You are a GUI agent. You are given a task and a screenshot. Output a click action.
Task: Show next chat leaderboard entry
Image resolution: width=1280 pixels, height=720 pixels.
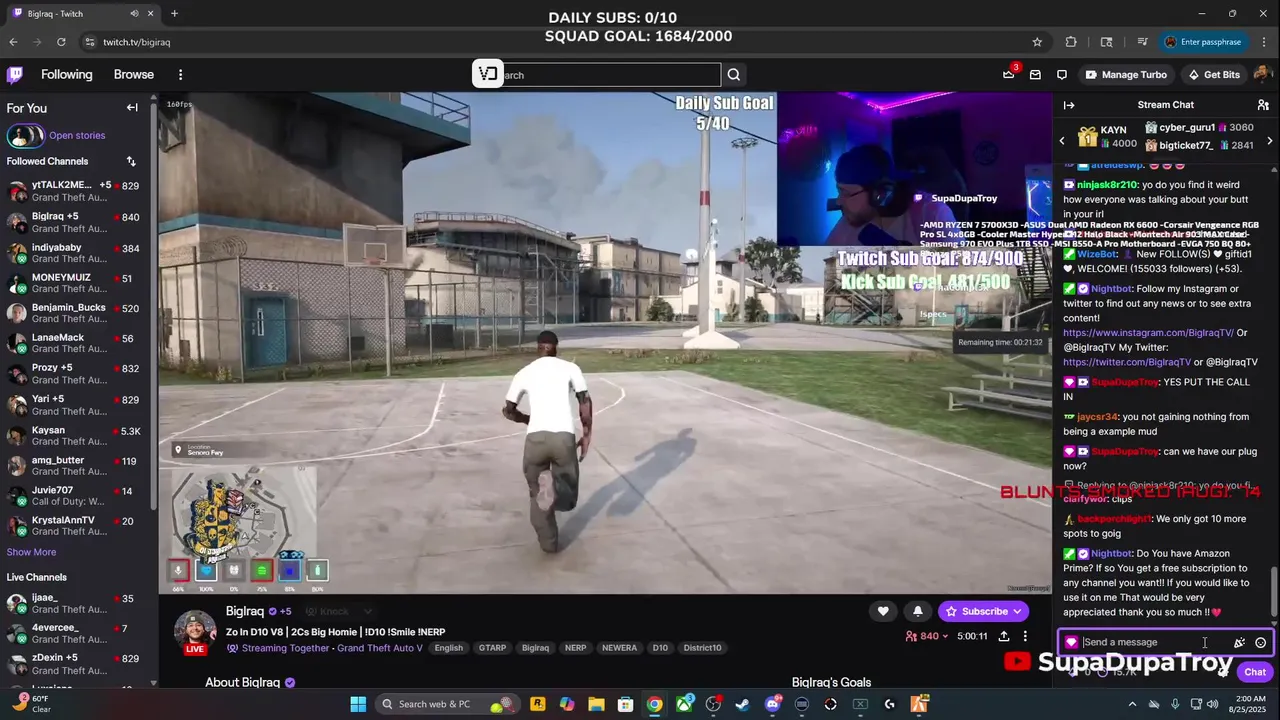tap(1270, 141)
